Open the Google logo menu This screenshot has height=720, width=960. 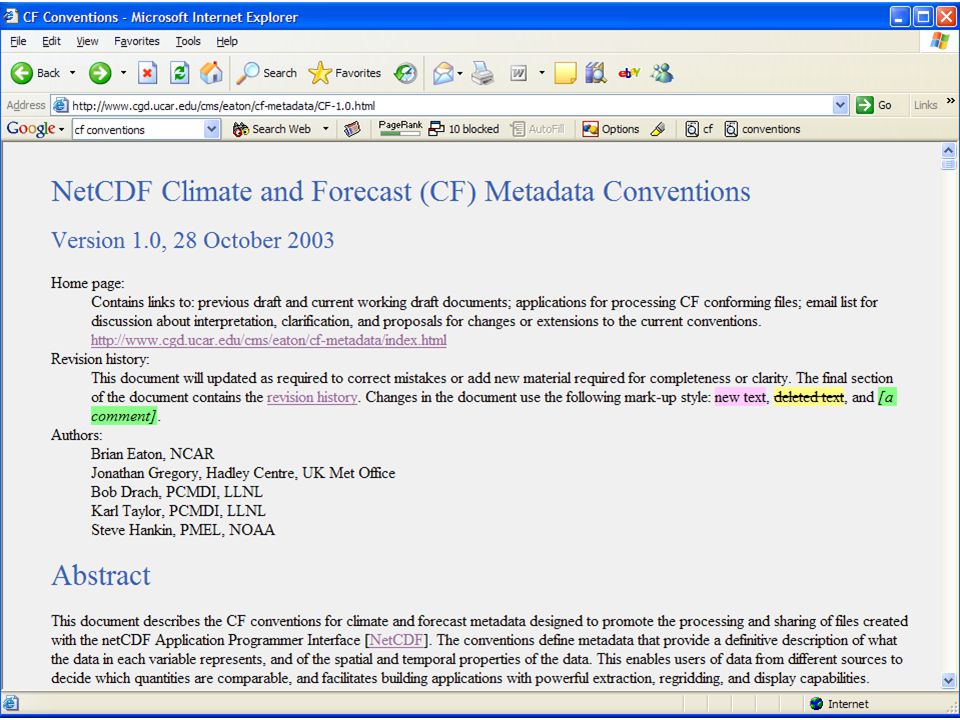point(35,129)
